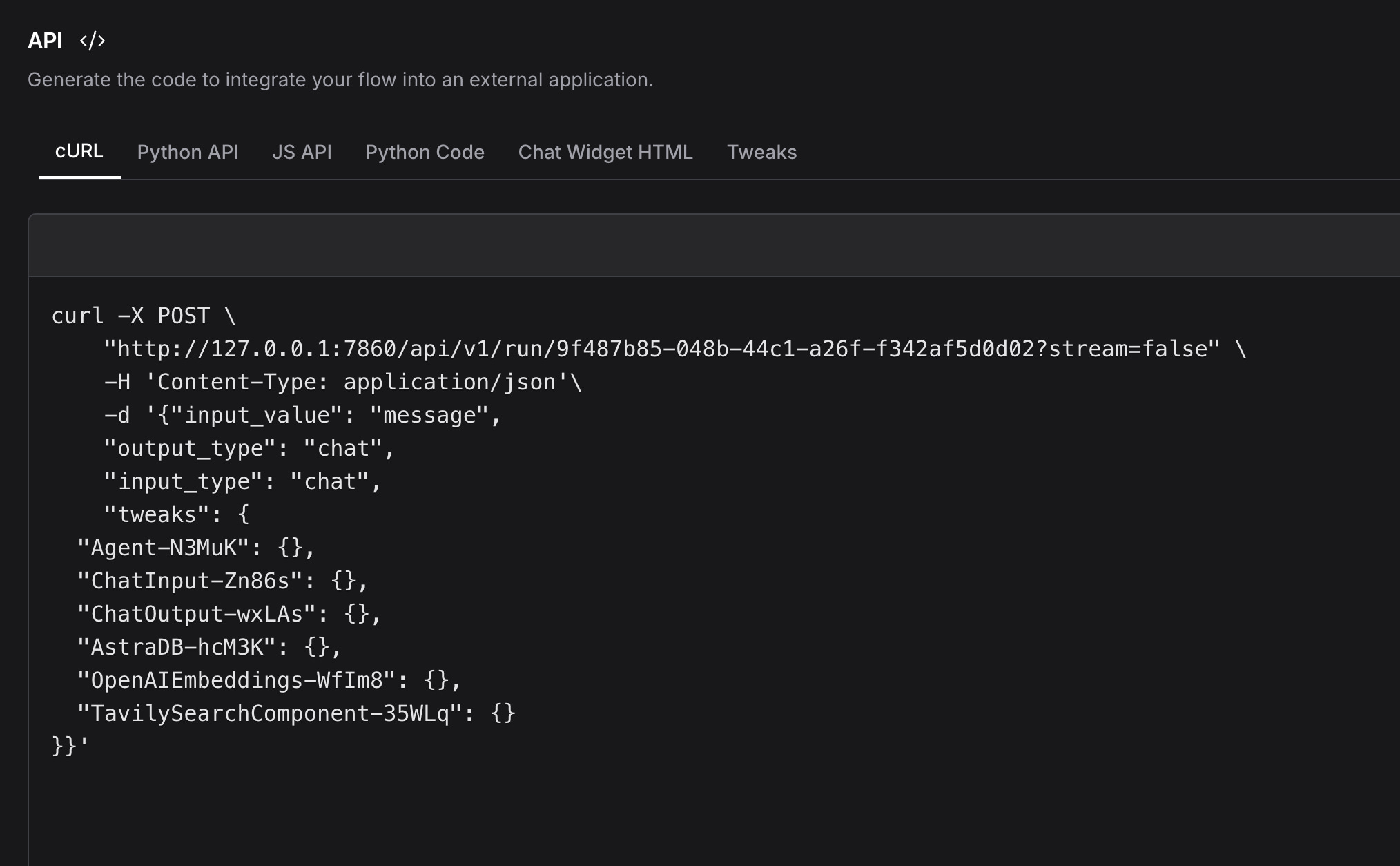Switch to the Python API tab
This screenshot has height=866, width=1400.
[x=188, y=152]
